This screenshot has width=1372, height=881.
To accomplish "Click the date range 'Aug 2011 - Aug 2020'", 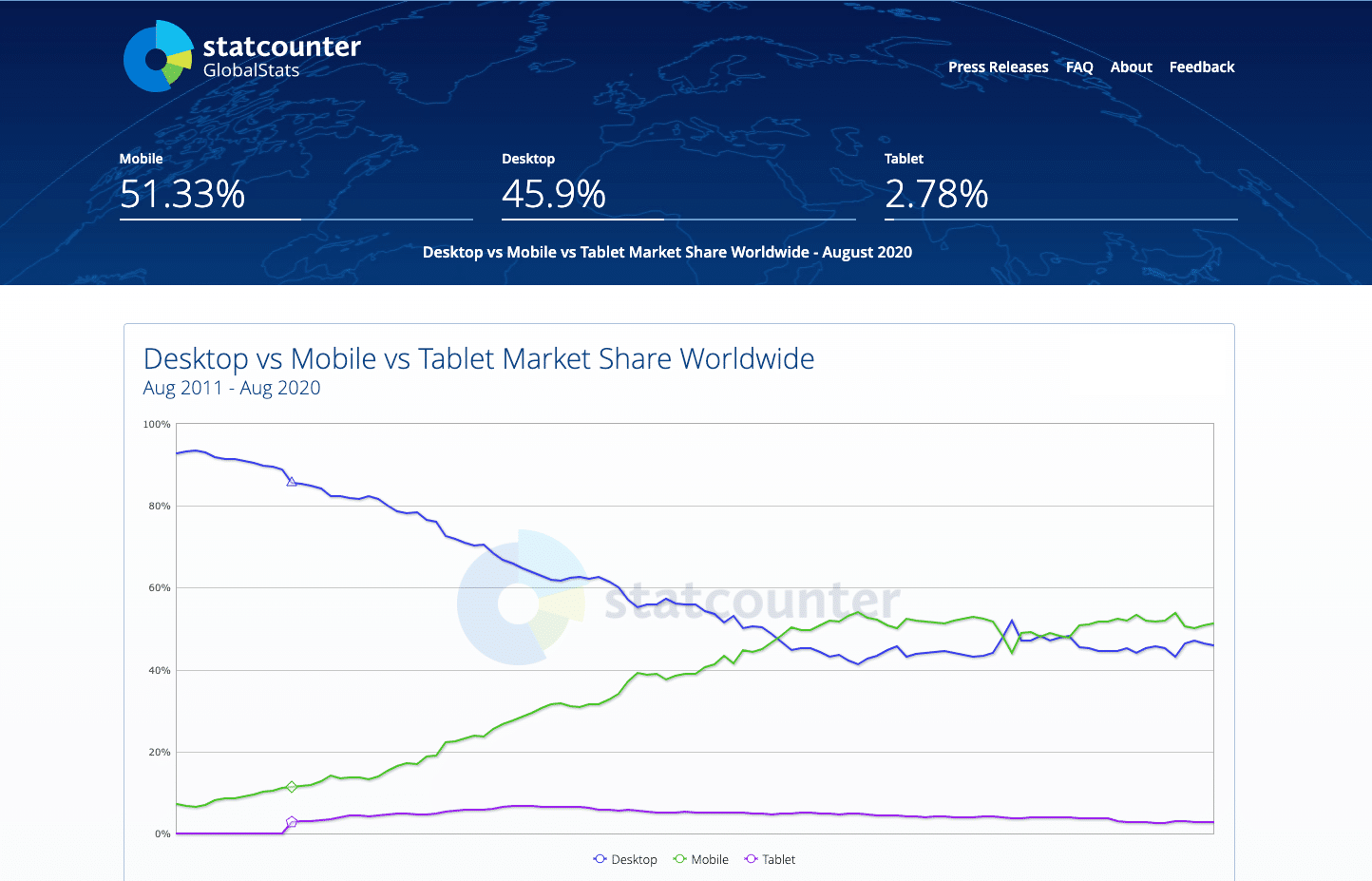I will 231,388.
